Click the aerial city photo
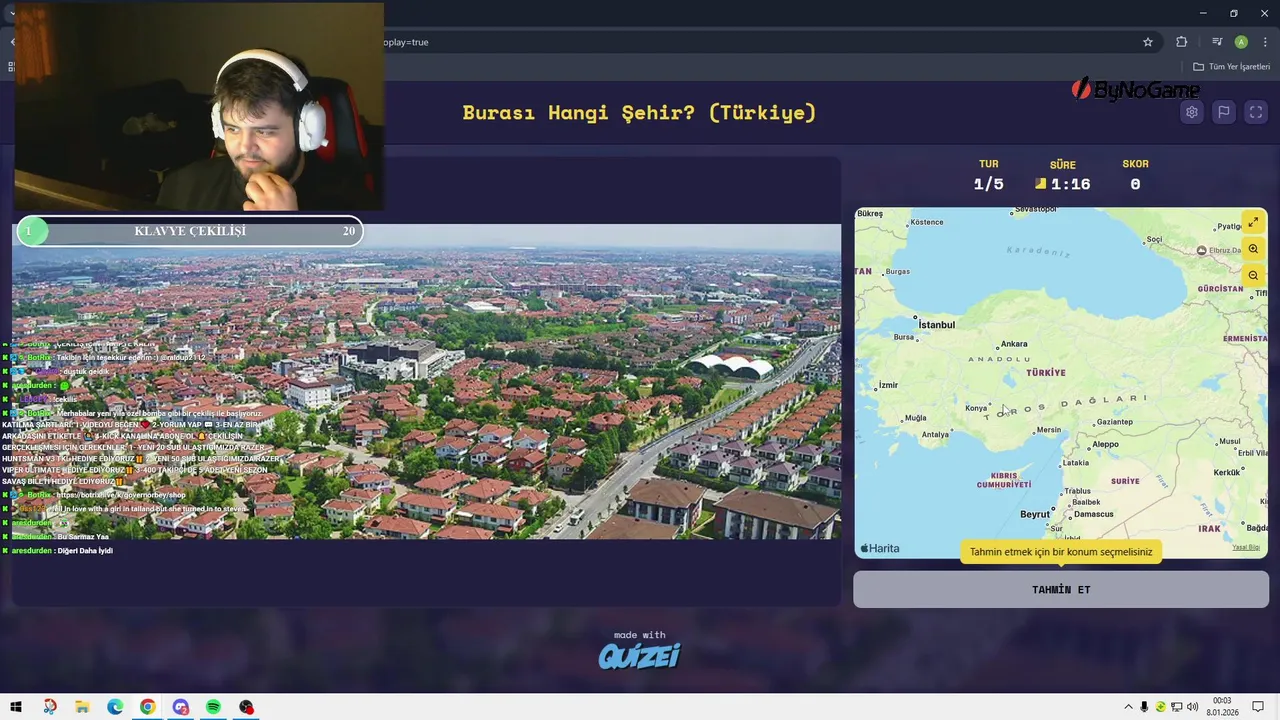This screenshot has height=720, width=1280. pyautogui.click(x=427, y=381)
